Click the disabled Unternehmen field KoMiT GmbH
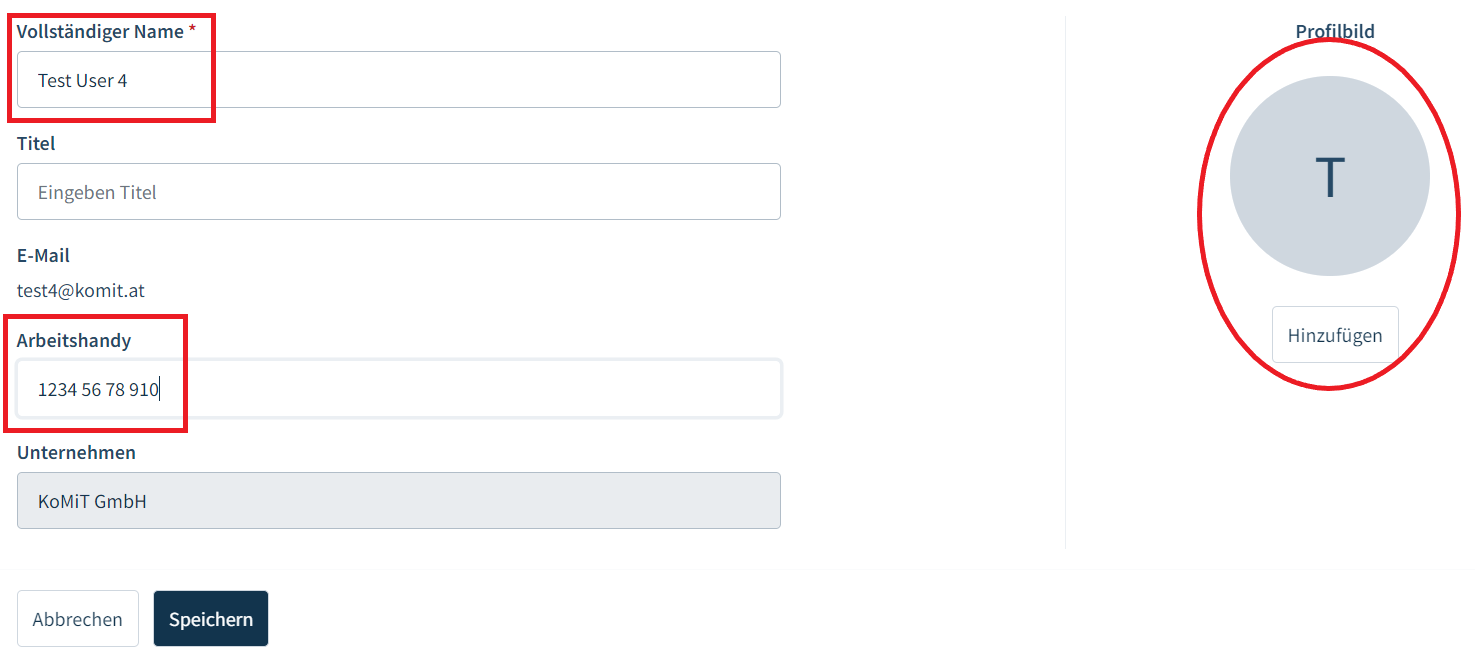 (399, 501)
